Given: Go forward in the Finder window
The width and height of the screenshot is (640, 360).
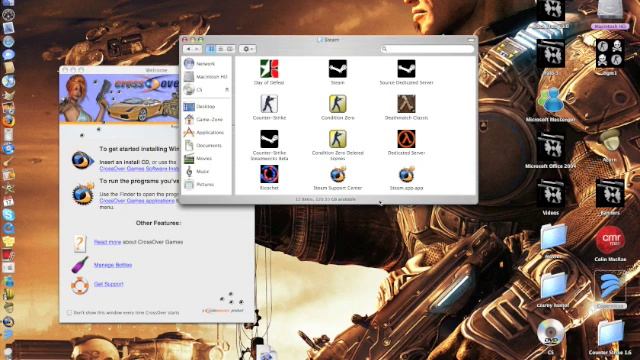Looking at the screenshot, I should pos(197,49).
